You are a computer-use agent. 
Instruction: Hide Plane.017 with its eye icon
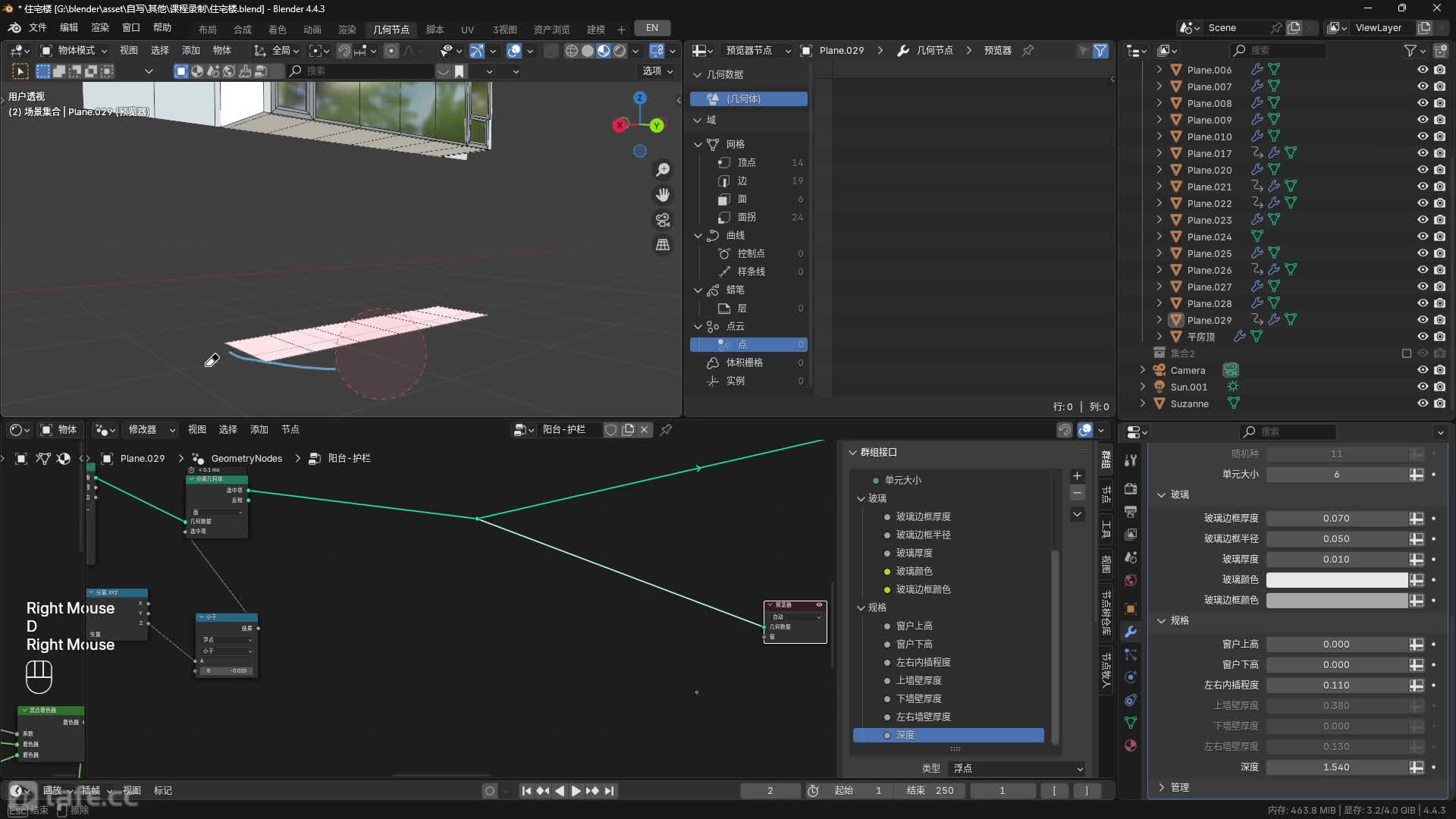pos(1423,153)
